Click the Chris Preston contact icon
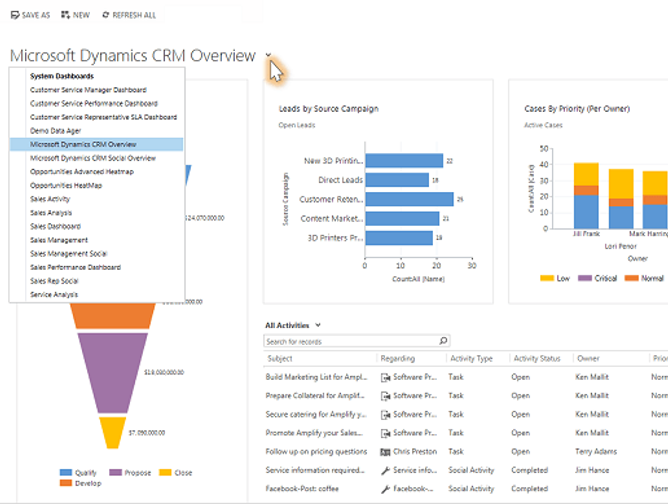668x504 pixels. pyautogui.click(x=385, y=450)
